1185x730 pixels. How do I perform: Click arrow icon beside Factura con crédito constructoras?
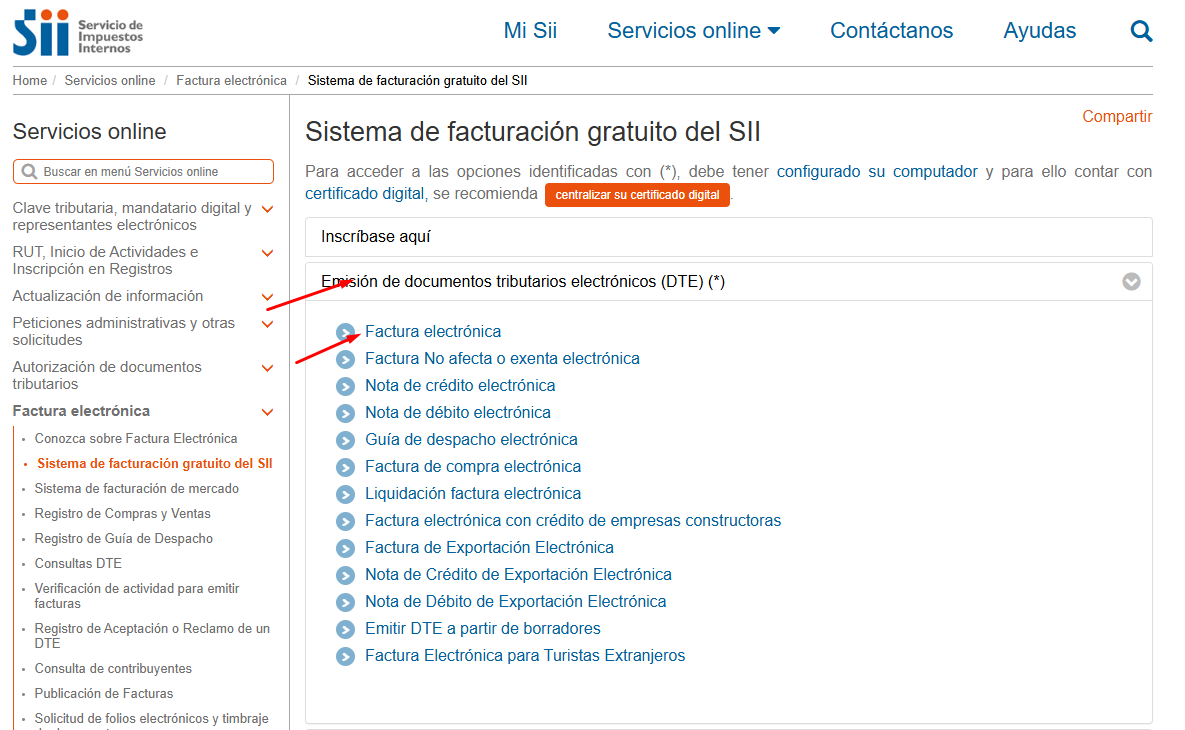click(x=345, y=521)
